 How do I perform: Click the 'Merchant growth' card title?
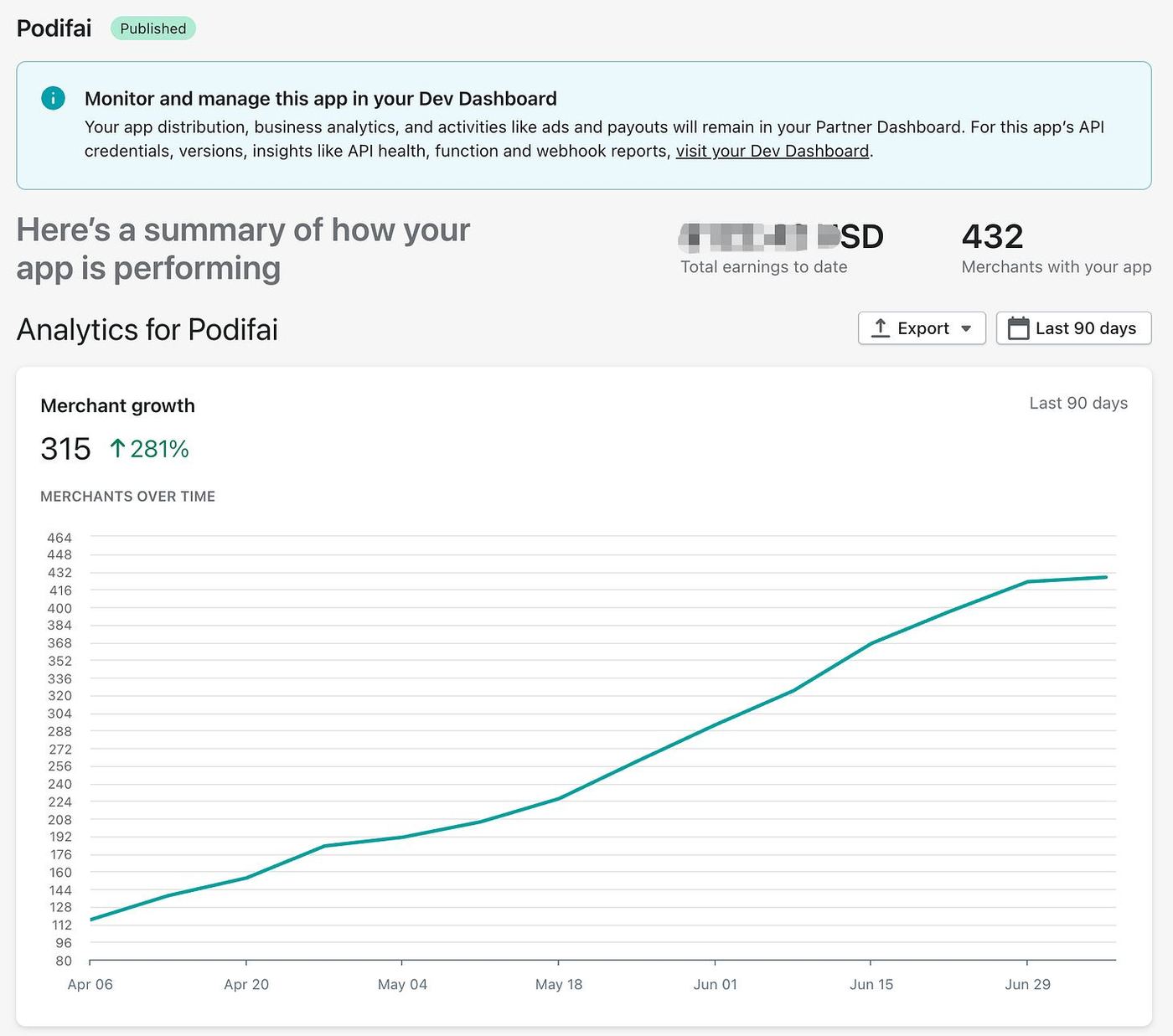point(117,405)
